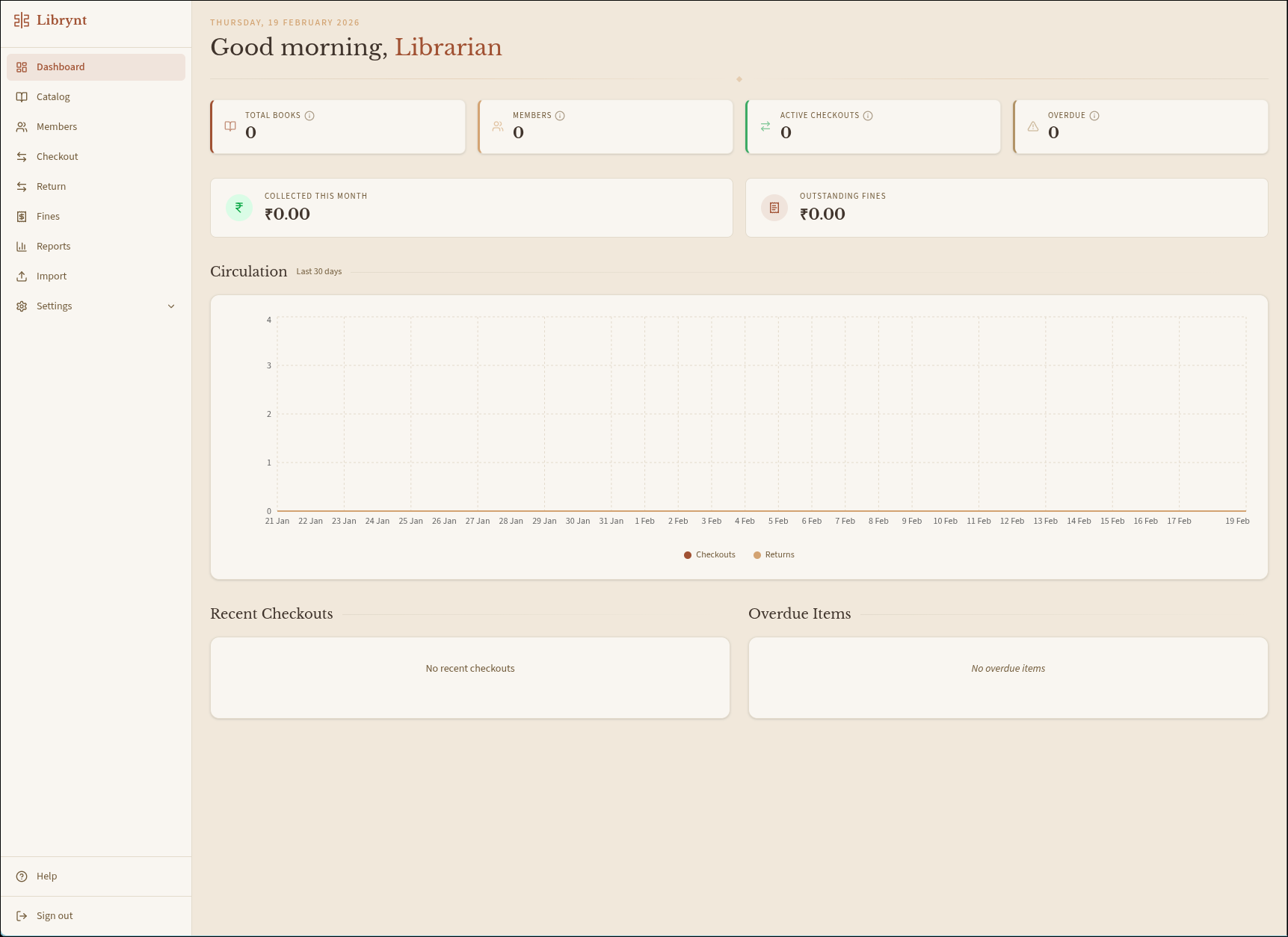Viewport: 1288px width, 937px height.
Task: Toggle the Checkouts series in chart legend
Action: click(709, 554)
